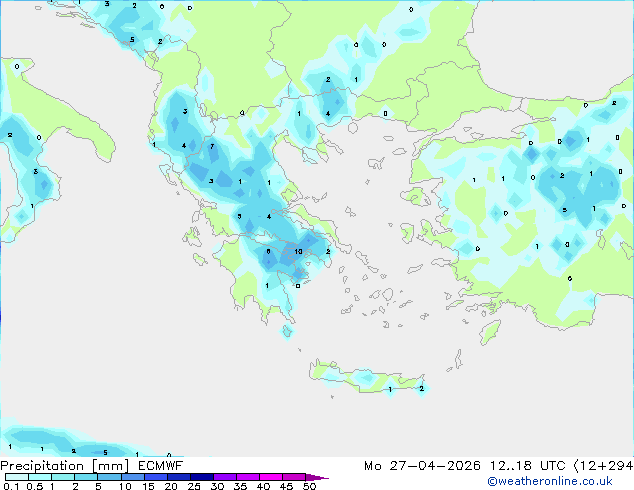Click the "15" legend scale label
Viewport: 634px width, 490px height.
[148, 486]
